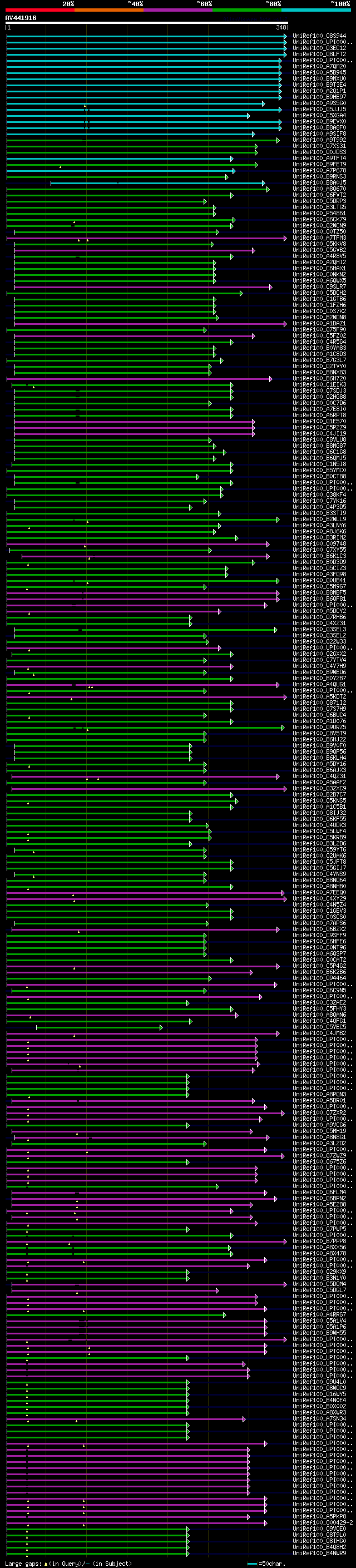Click hit name UniRef100_C5LWF4
The width and height of the screenshot is (356, 1568).
pos(319,831)
